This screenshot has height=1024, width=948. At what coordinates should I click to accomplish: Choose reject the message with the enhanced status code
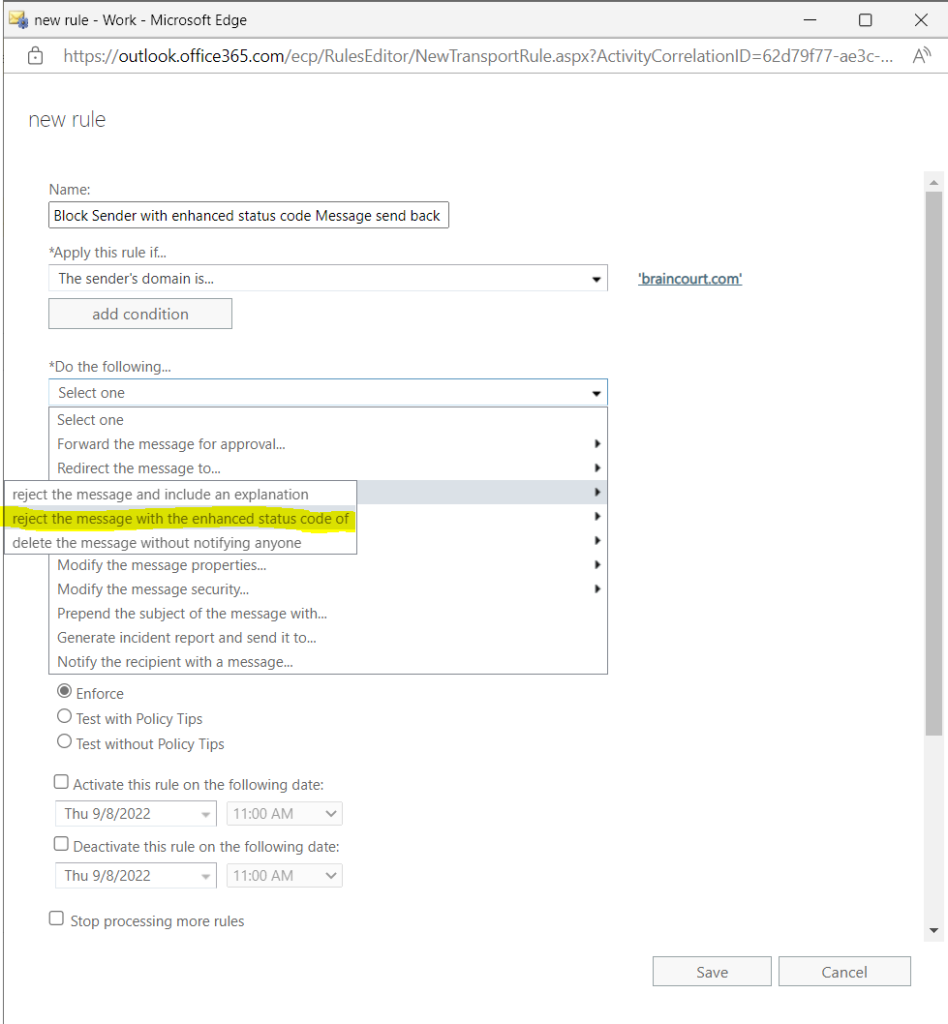180,519
